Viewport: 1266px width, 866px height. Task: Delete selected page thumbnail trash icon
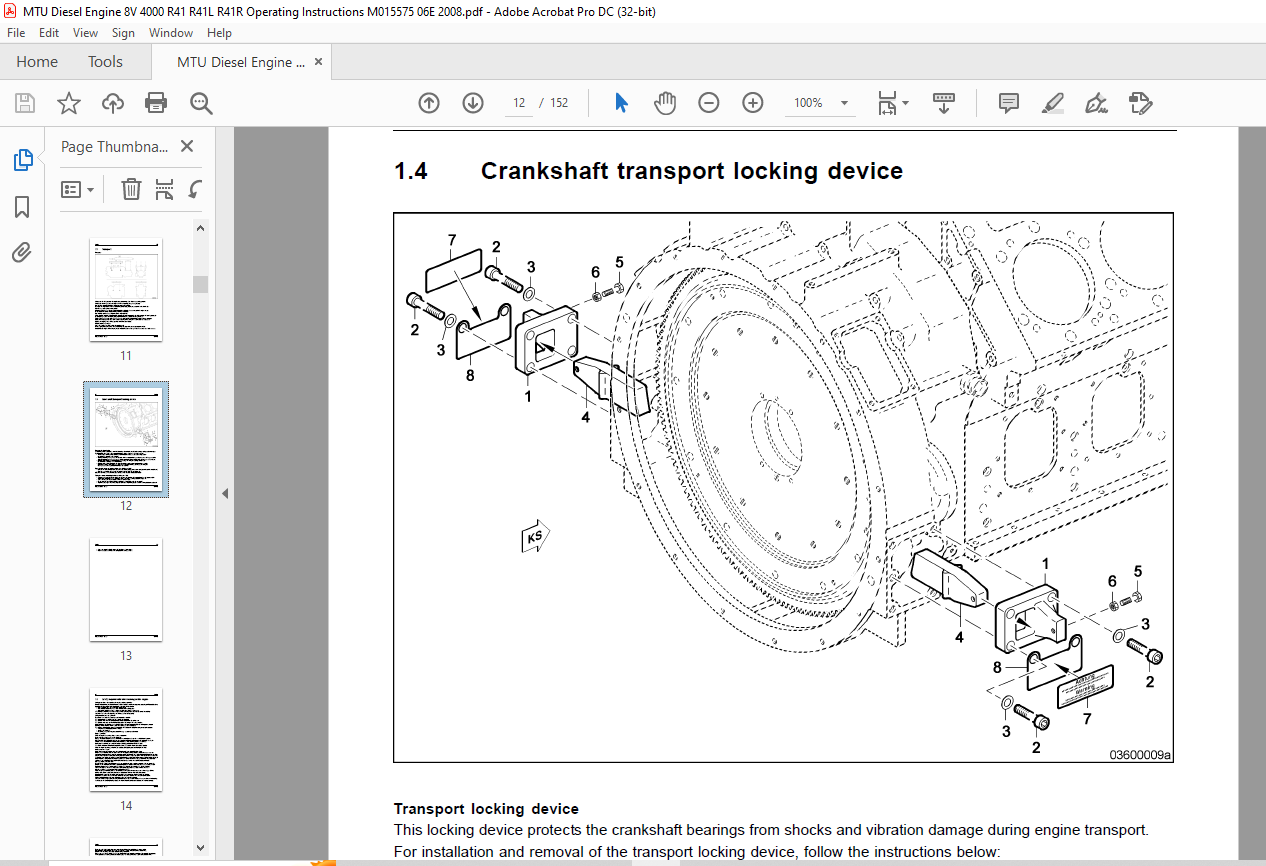coord(131,189)
